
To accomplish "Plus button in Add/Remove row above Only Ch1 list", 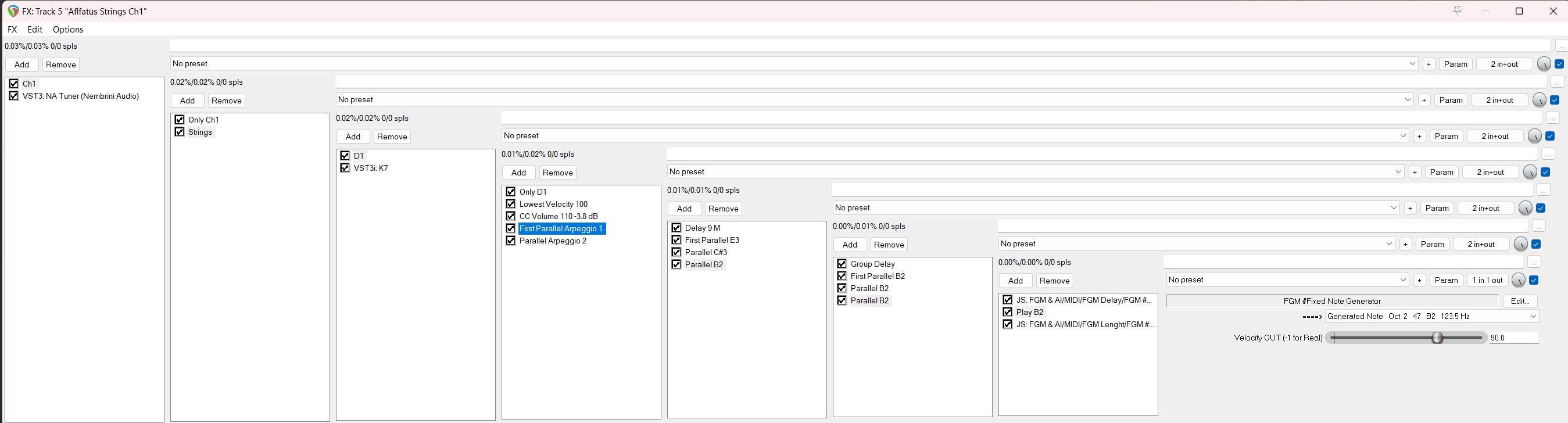I will 1424,100.
